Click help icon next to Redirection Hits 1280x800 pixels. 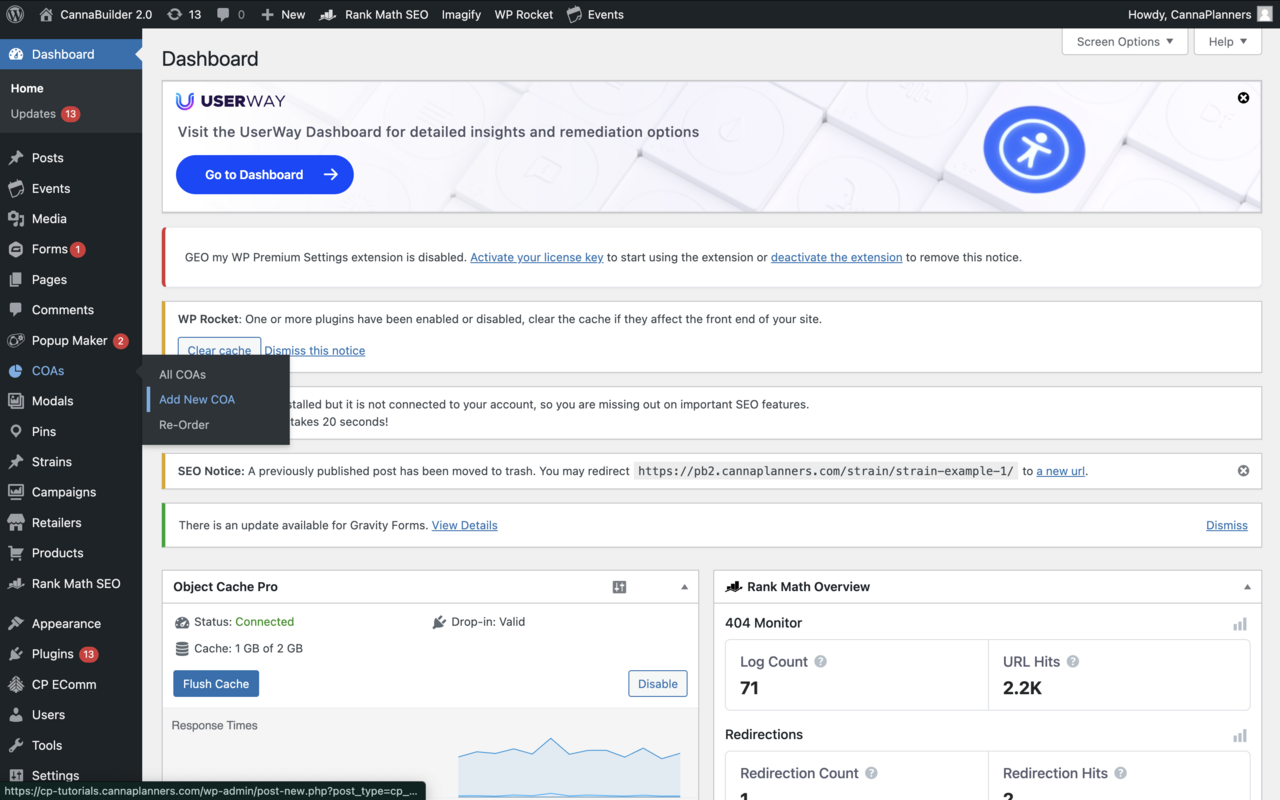coord(1120,773)
